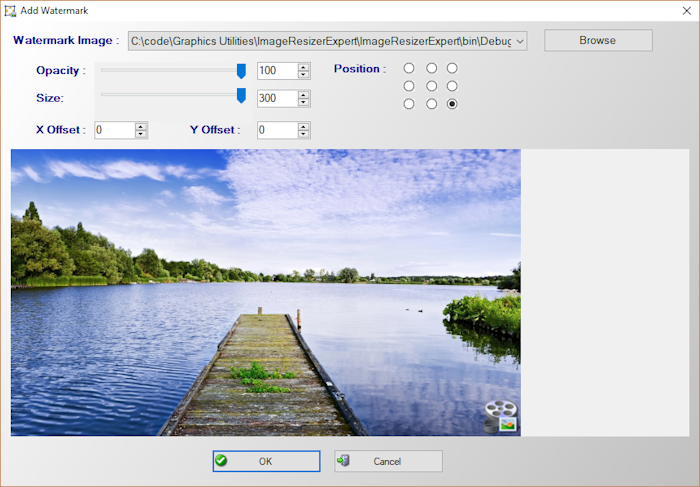Click the Opacity value field showing 100
700x487 pixels.
coord(277,71)
